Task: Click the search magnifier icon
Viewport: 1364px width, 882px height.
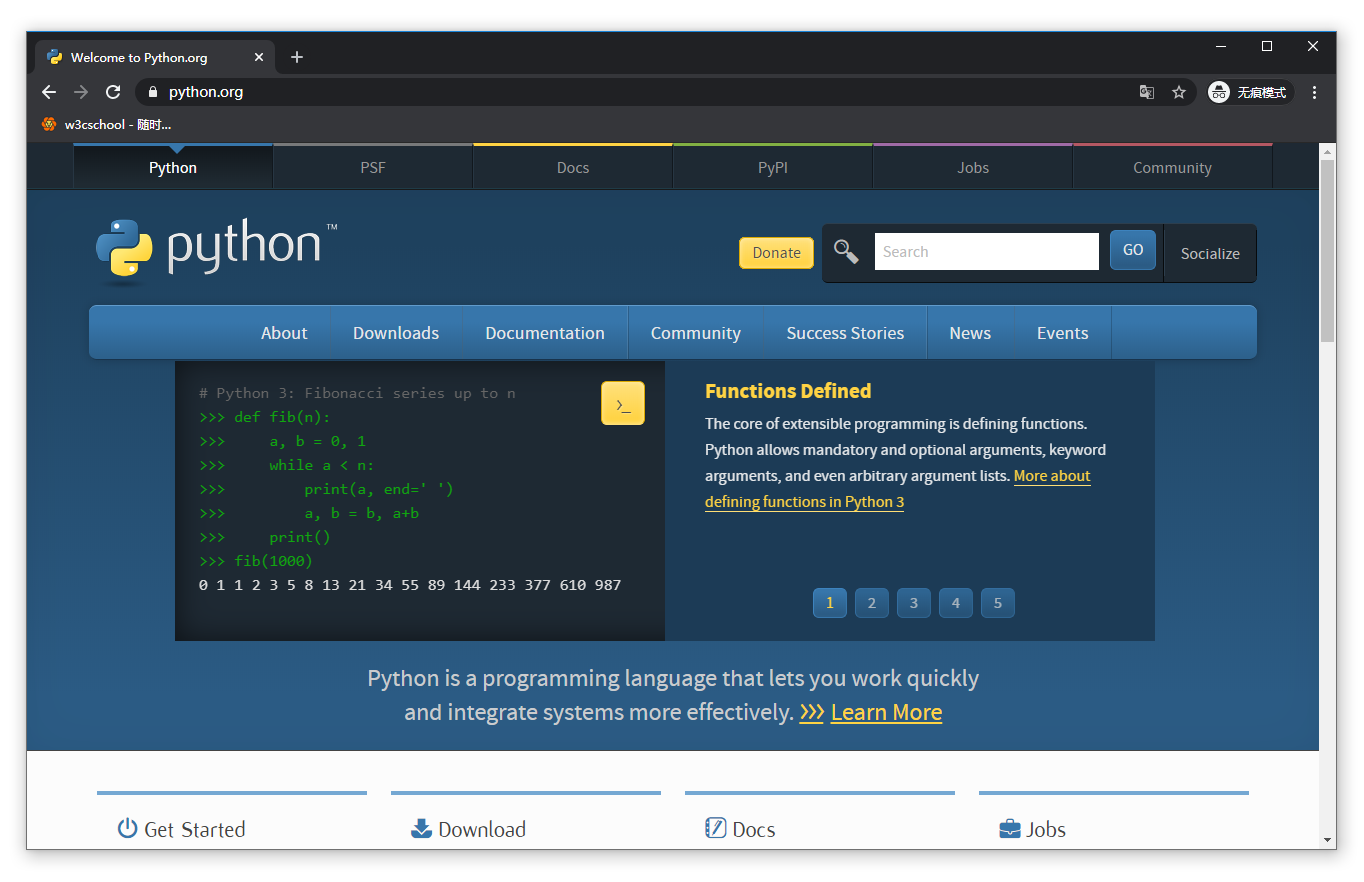Action: (845, 251)
